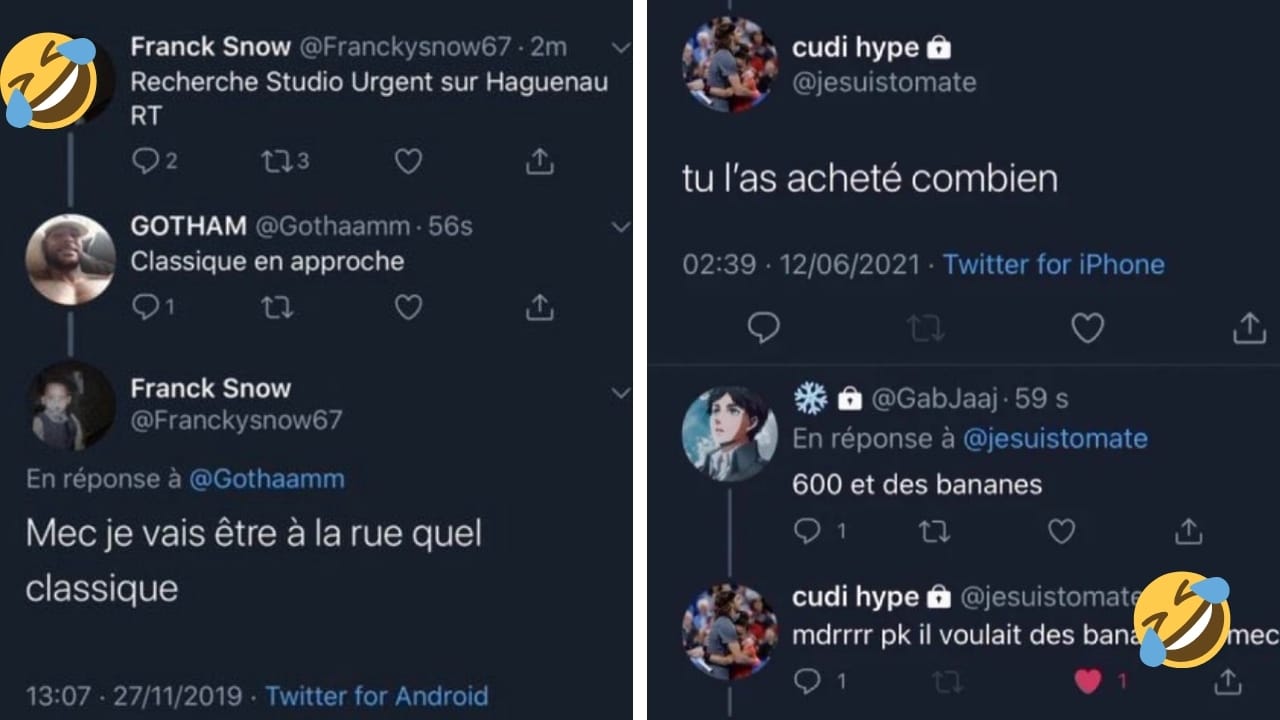Screen dimensions: 1280x720
Task: Open the @Gothaamm mention in reply header
Action: (266, 479)
